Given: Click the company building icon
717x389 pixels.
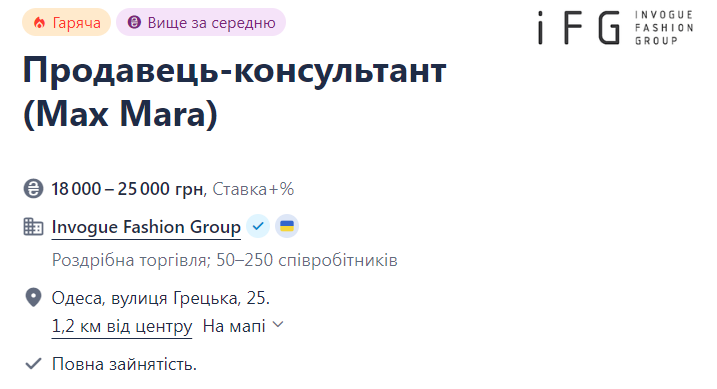Looking at the screenshot, I should pos(33,227).
